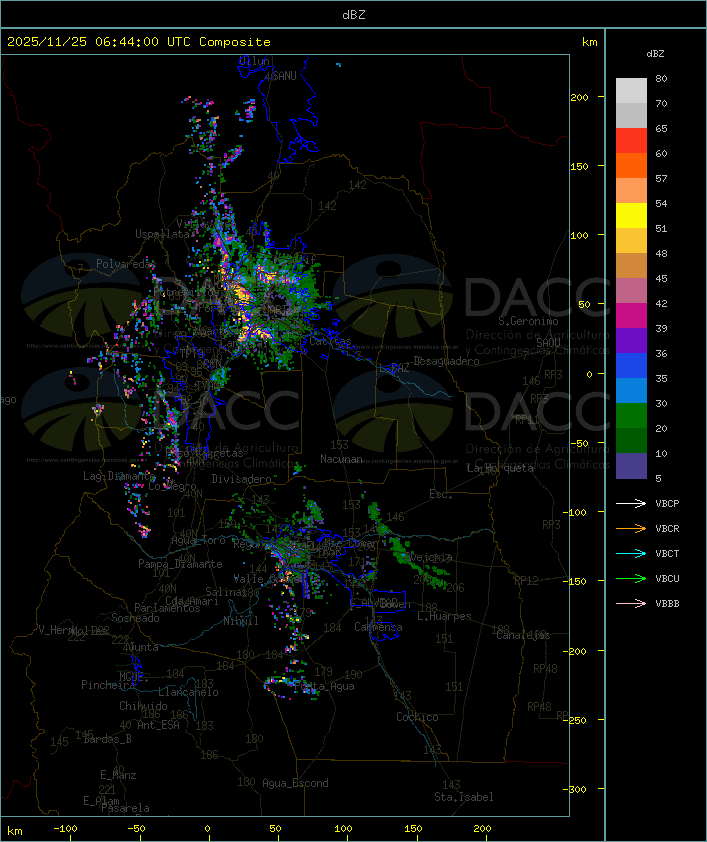Click the Sosneado map label
Viewport: 707px width, 842px height.
click(x=135, y=618)
